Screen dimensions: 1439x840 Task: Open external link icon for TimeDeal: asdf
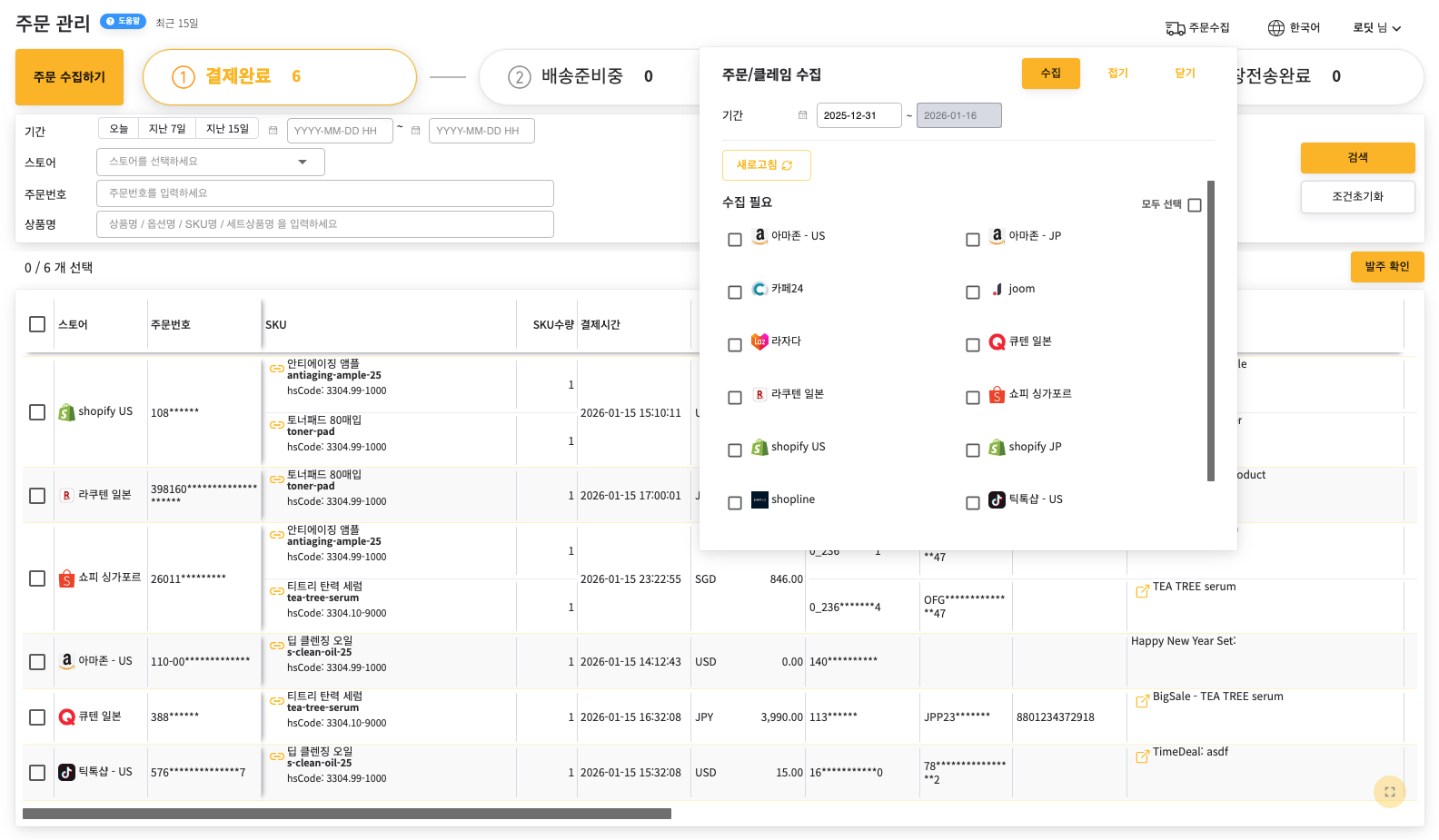[1143, 756]
